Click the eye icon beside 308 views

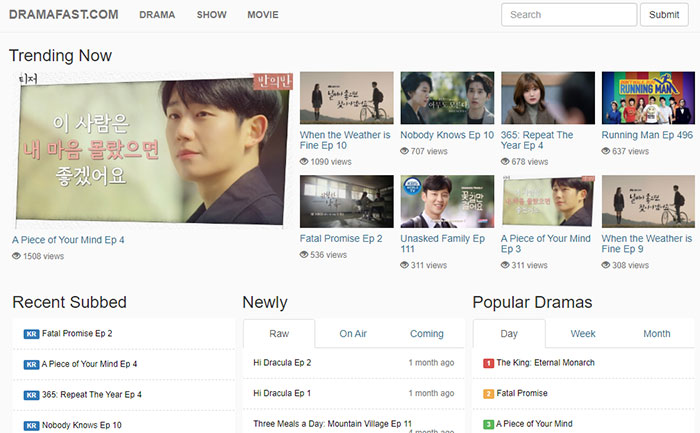point(606,265)
